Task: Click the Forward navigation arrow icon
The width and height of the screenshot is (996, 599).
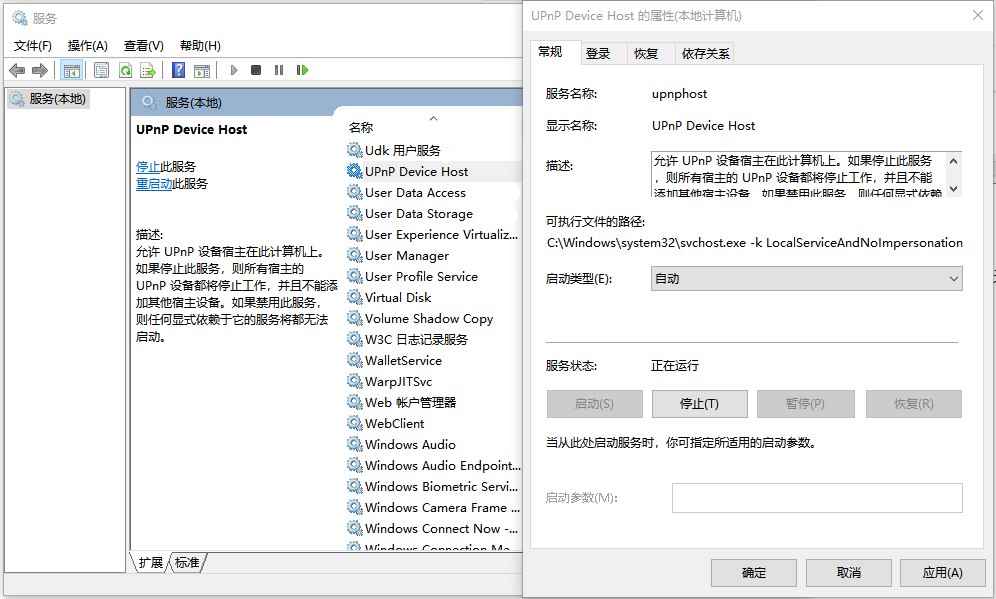Action: [x=40, y=70]
